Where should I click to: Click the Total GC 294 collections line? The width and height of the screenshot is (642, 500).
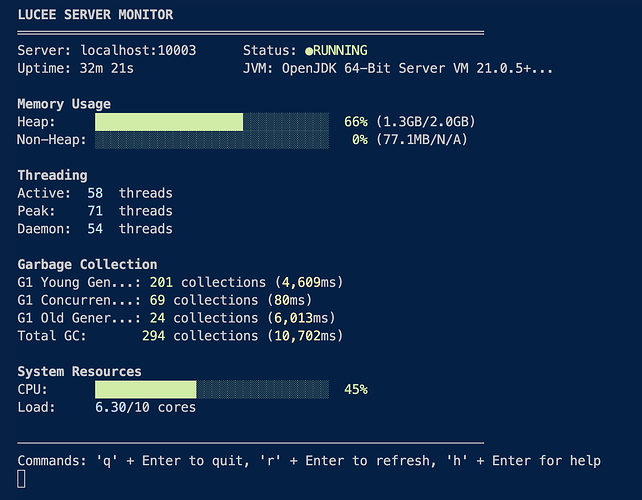pos(180,336)
